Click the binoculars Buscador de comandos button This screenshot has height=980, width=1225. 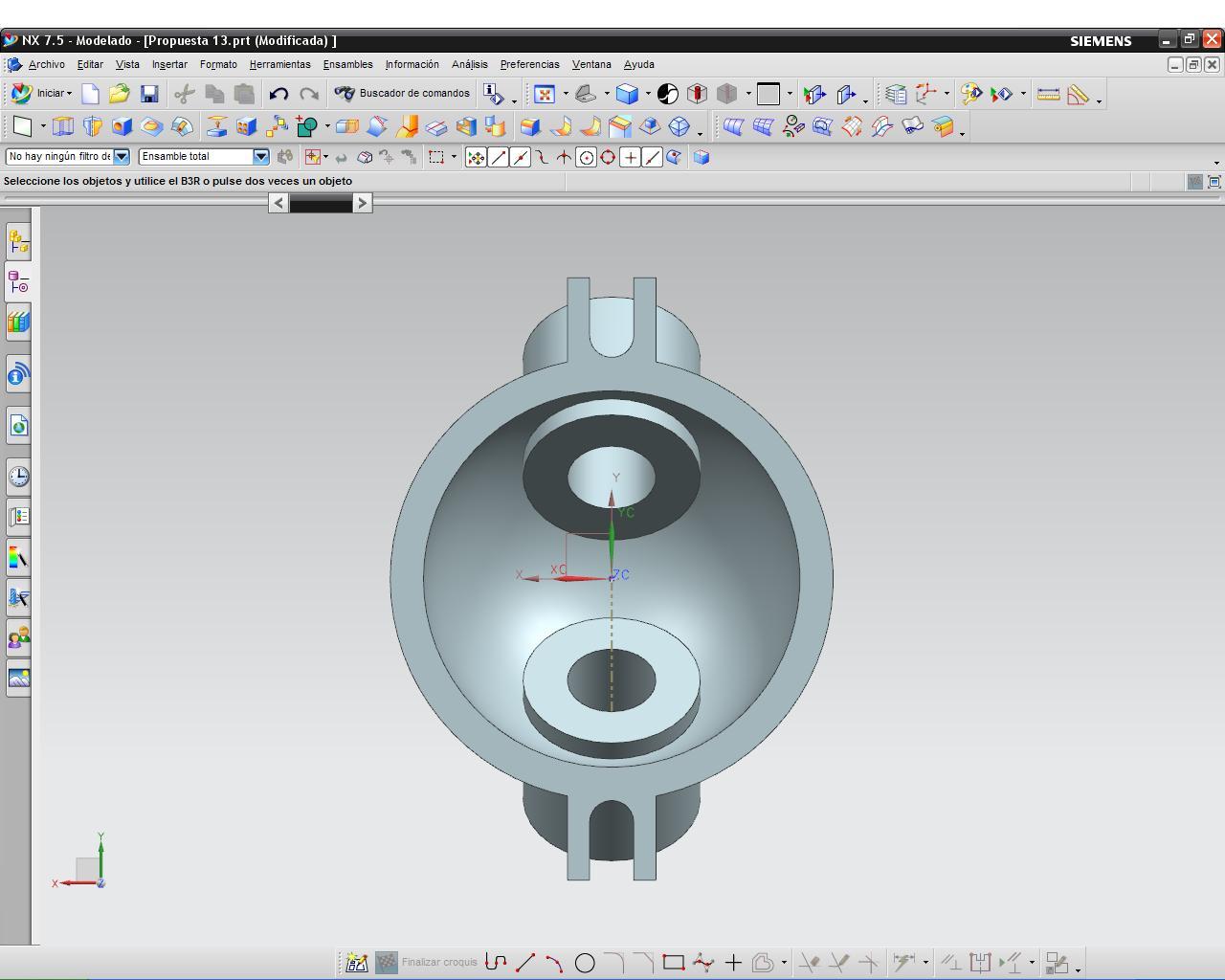[402, 94]
